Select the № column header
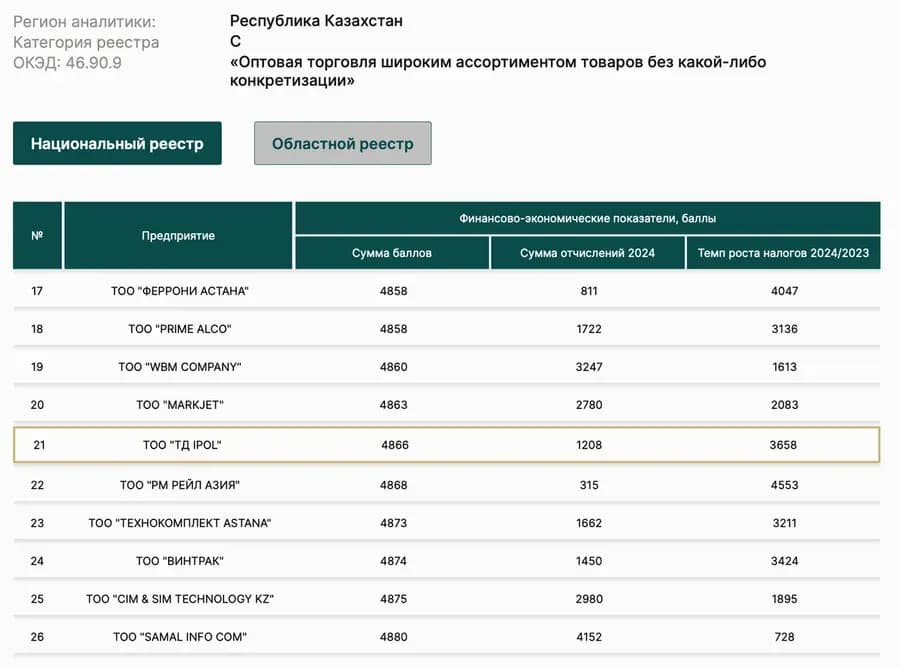 (x=37, y=235)
